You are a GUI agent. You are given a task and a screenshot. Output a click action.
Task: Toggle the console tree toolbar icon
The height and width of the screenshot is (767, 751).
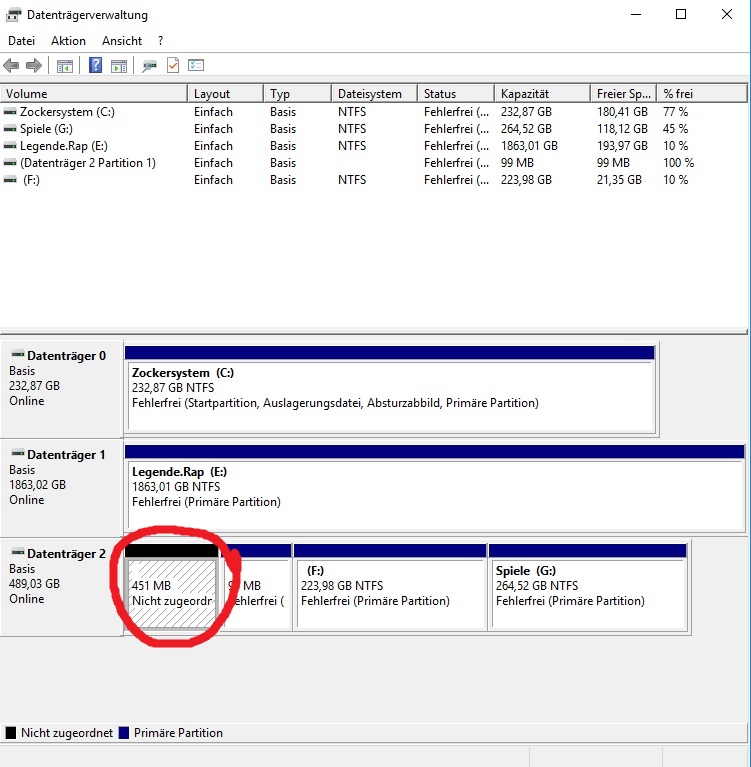coord(65,66)
